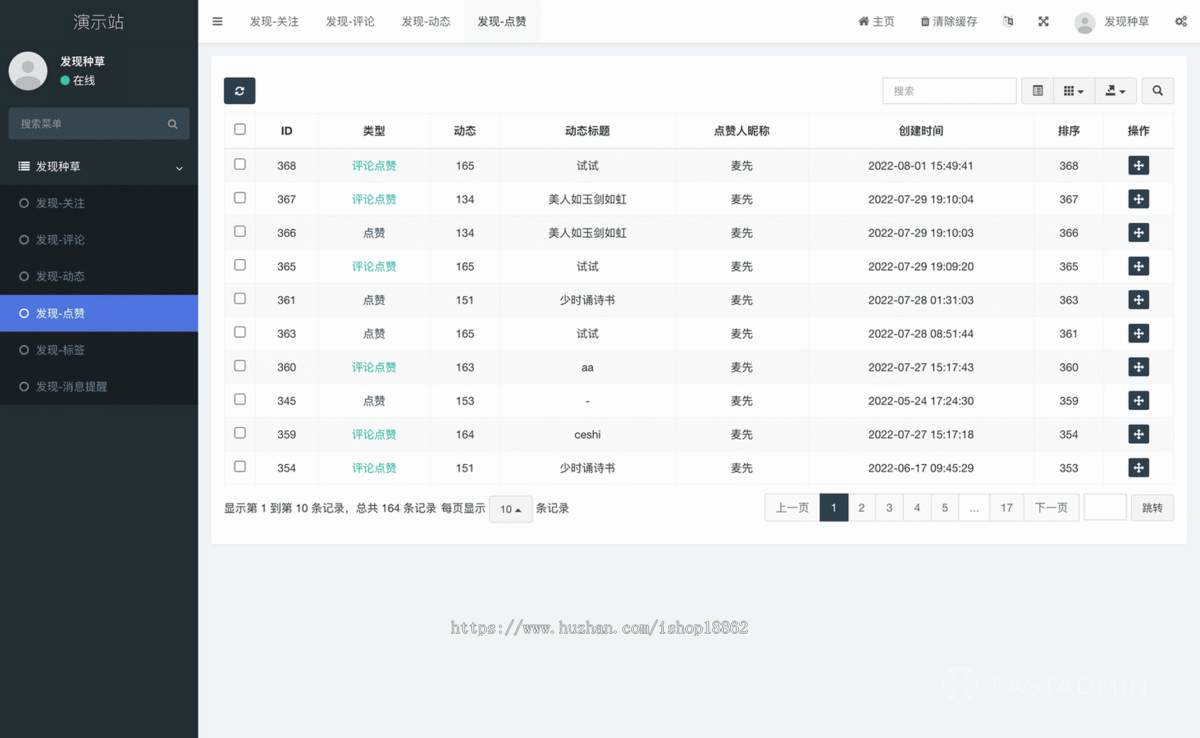Click the language switch icon in the top bar

[1007, 21]
